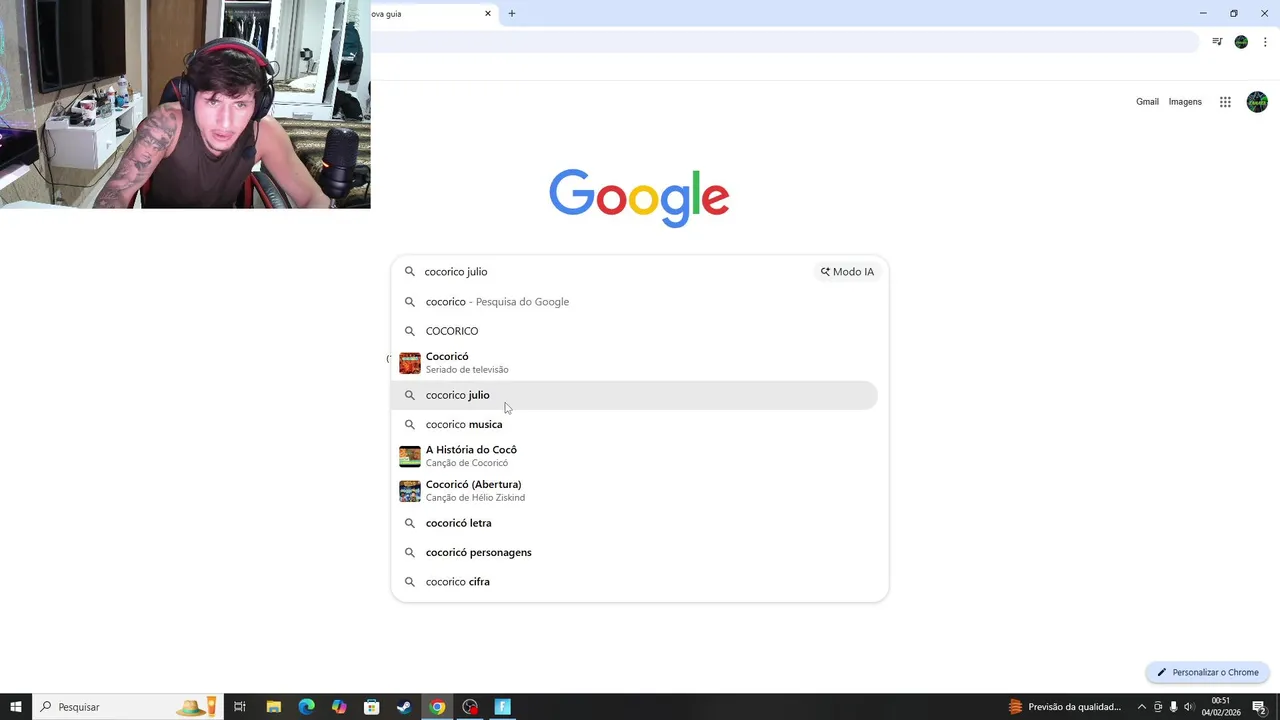Viewport: 1280px width, 720px height.
Task: Click Personalizar o Chrome button
Action: (1208, 672)
